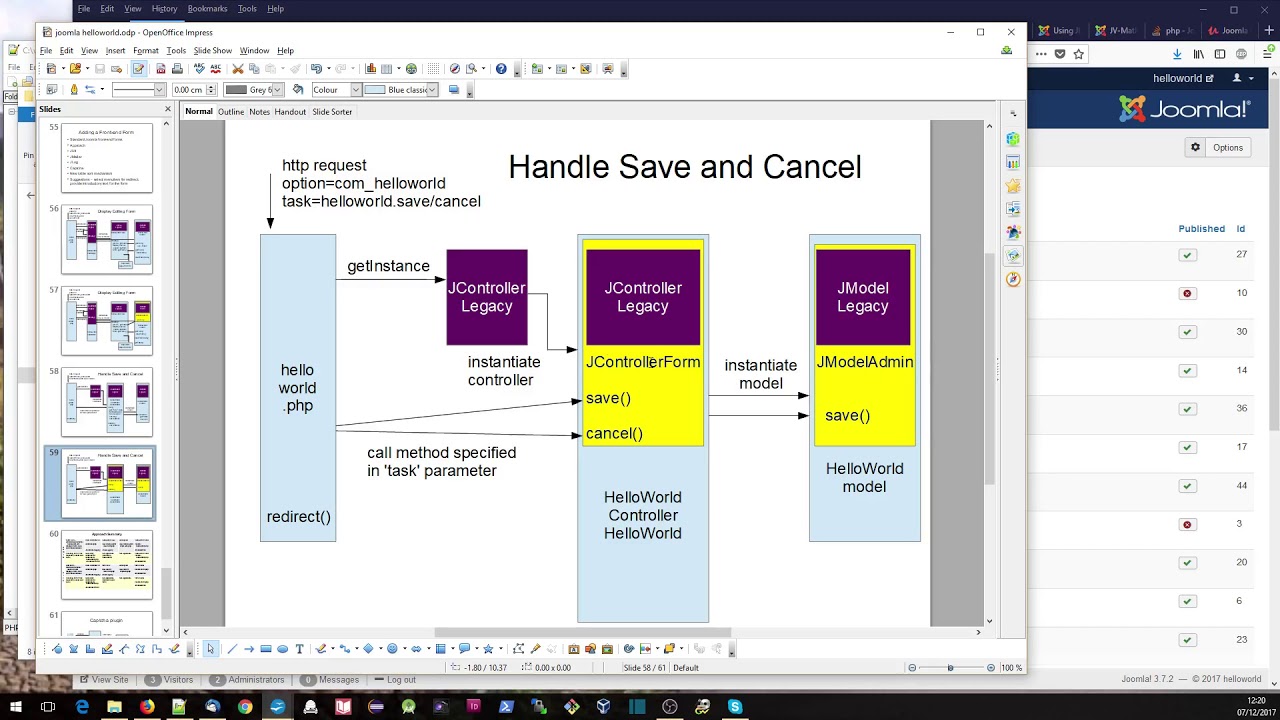Open the Format menu in Impress
1280x720 pixels.
pyautogui.click(x=145, y=50)
